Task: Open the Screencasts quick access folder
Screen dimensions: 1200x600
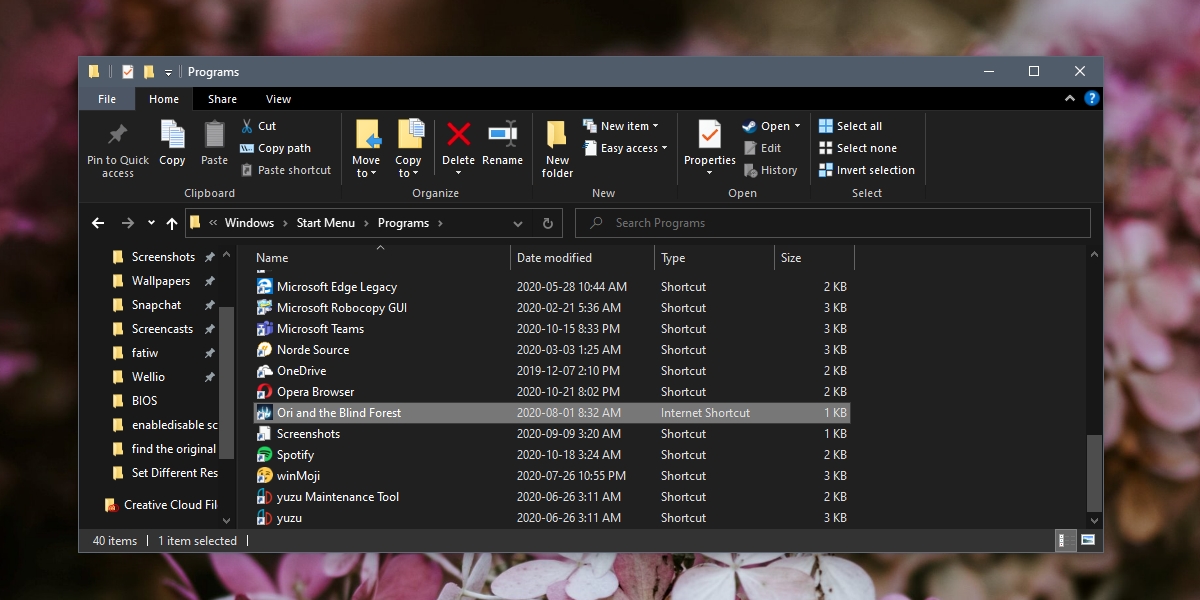Action: [x=162, y=329]
